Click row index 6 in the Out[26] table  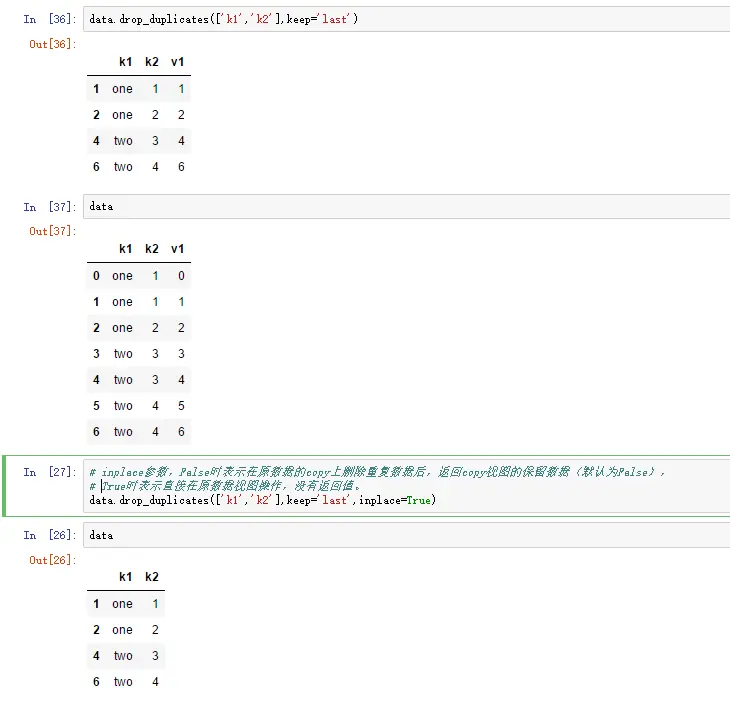click(x=96, y=682)
